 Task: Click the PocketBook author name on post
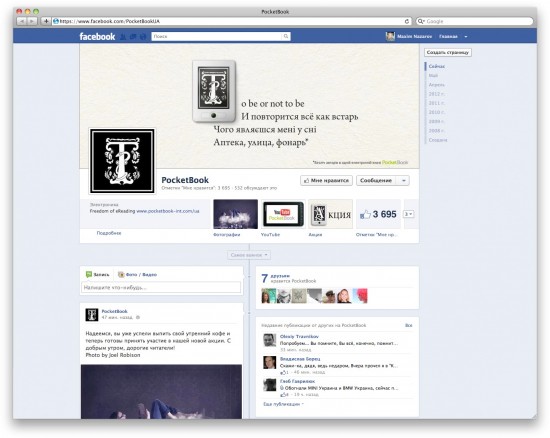(114, 311)
